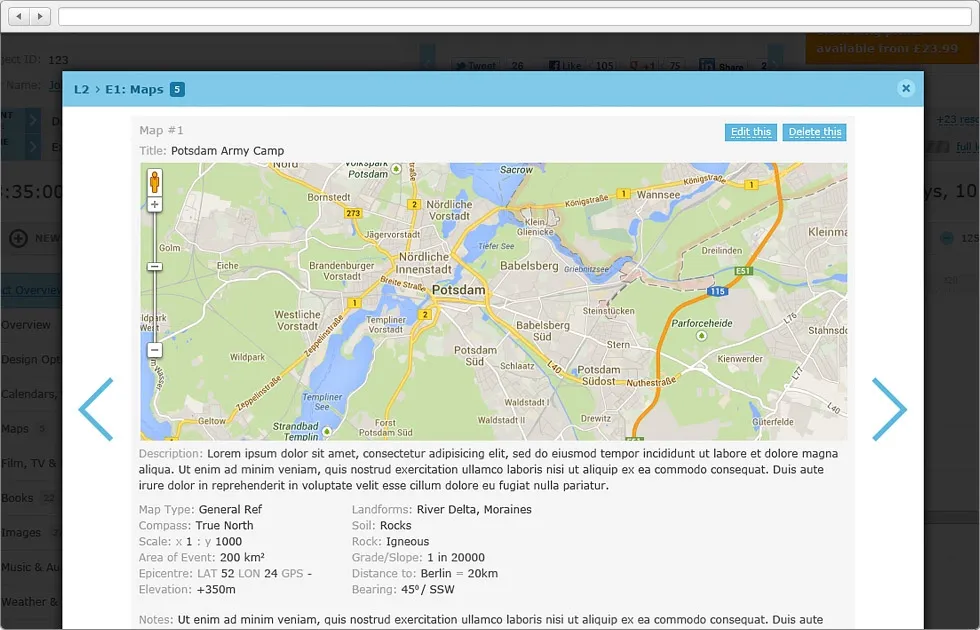The width and height of the screenshot is (980, 630).
Task: Click Tweet button on background page
Action: 475,66
